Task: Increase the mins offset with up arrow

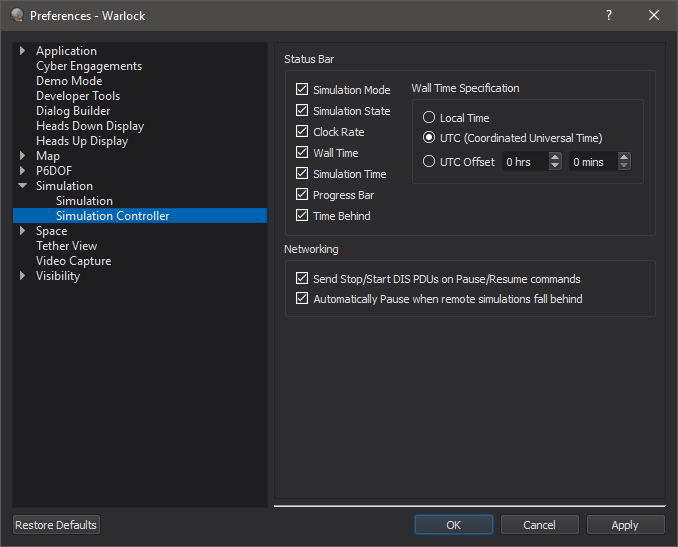Action: pos(624,157)
